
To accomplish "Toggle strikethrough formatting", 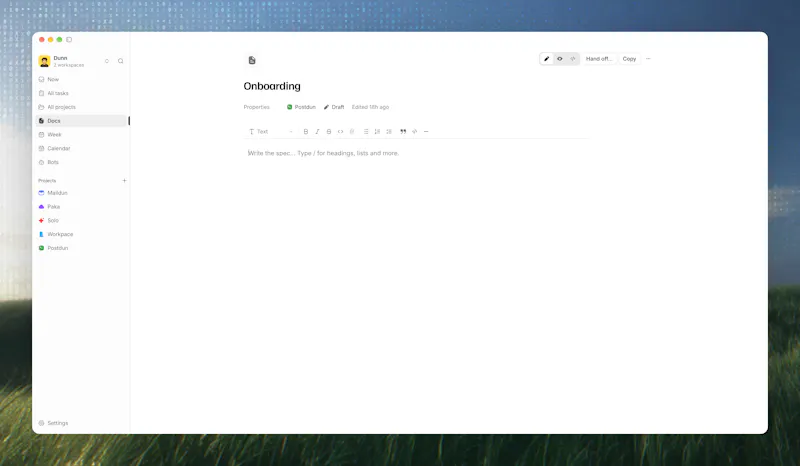I will pyautogui.click(x=329, y=132).
